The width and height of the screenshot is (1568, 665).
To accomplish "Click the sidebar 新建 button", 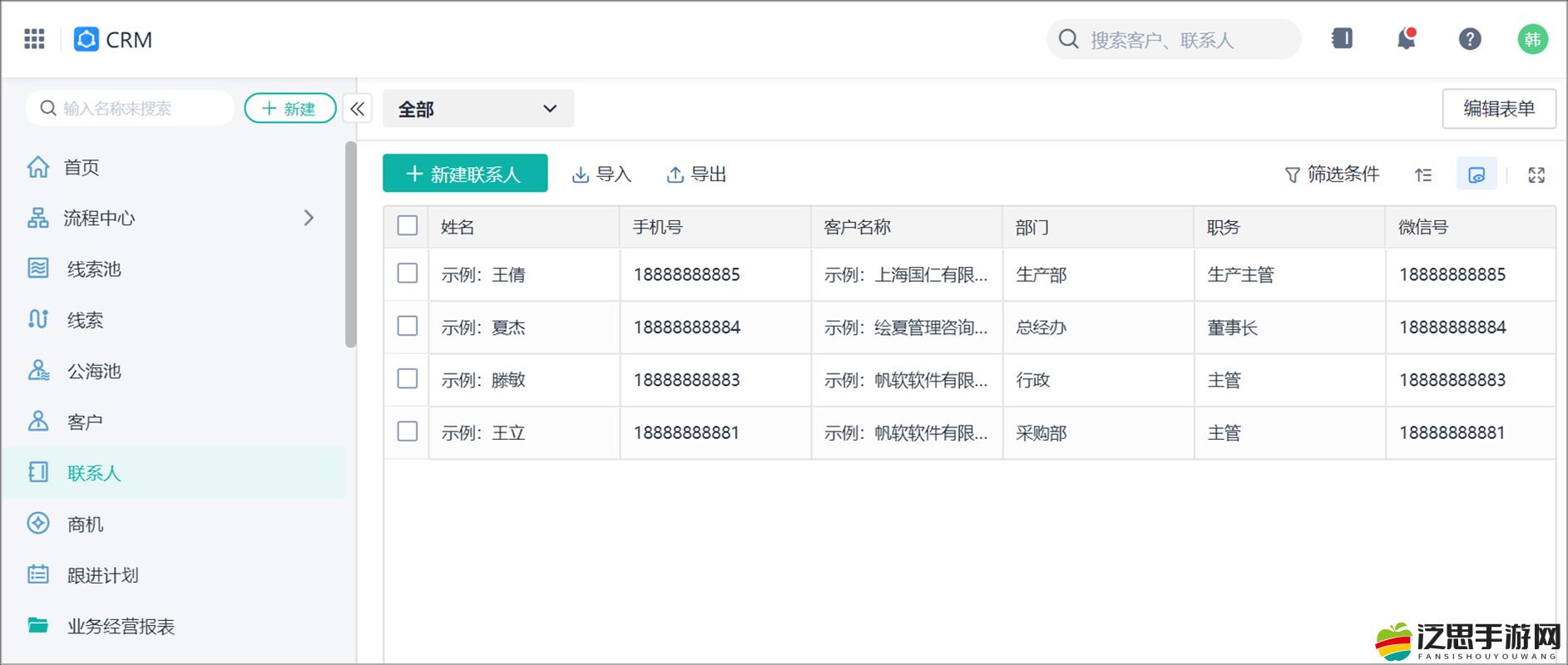I will click(290, 108).
